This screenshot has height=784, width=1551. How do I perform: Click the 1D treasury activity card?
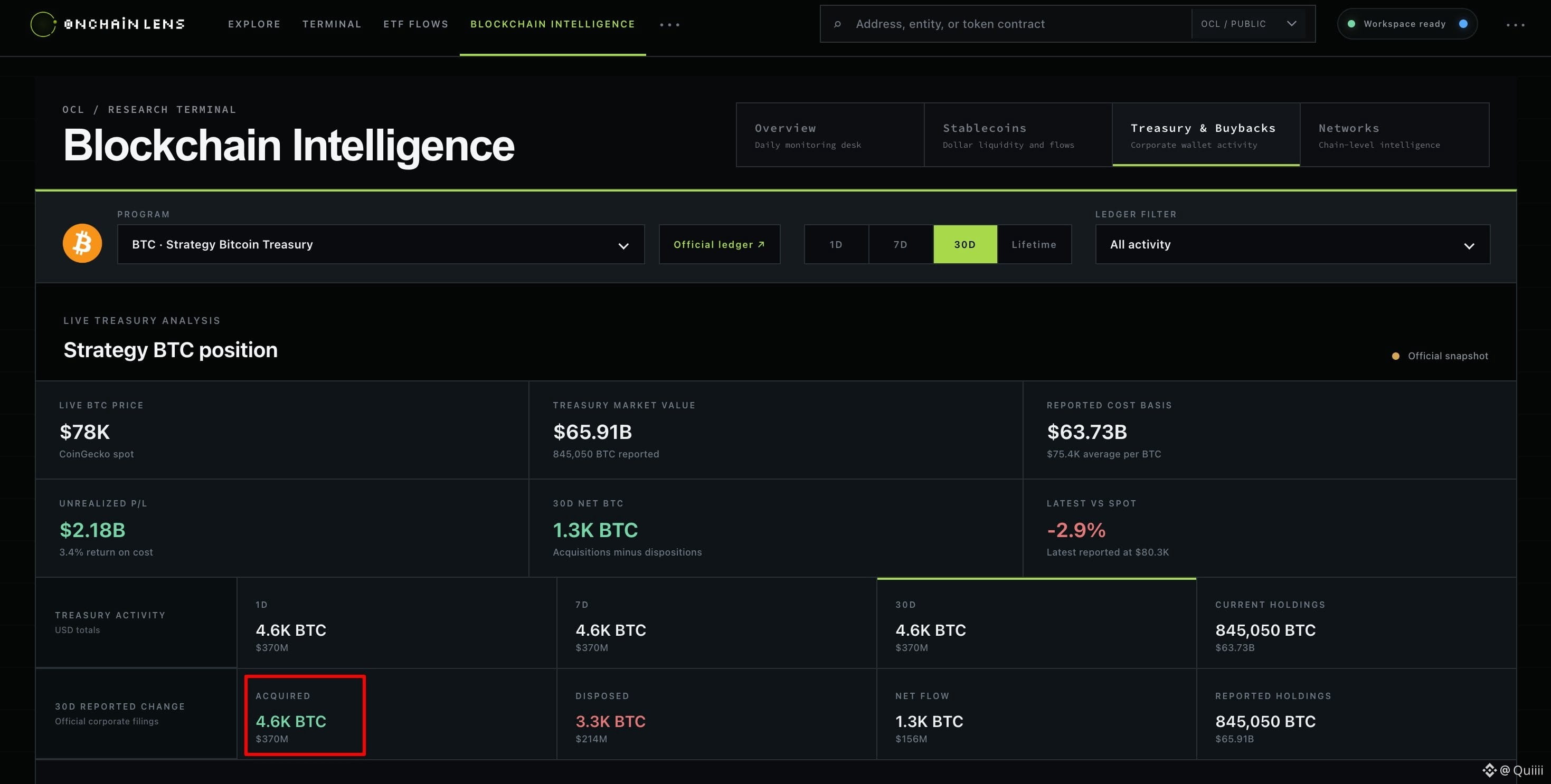pos(397,623)
